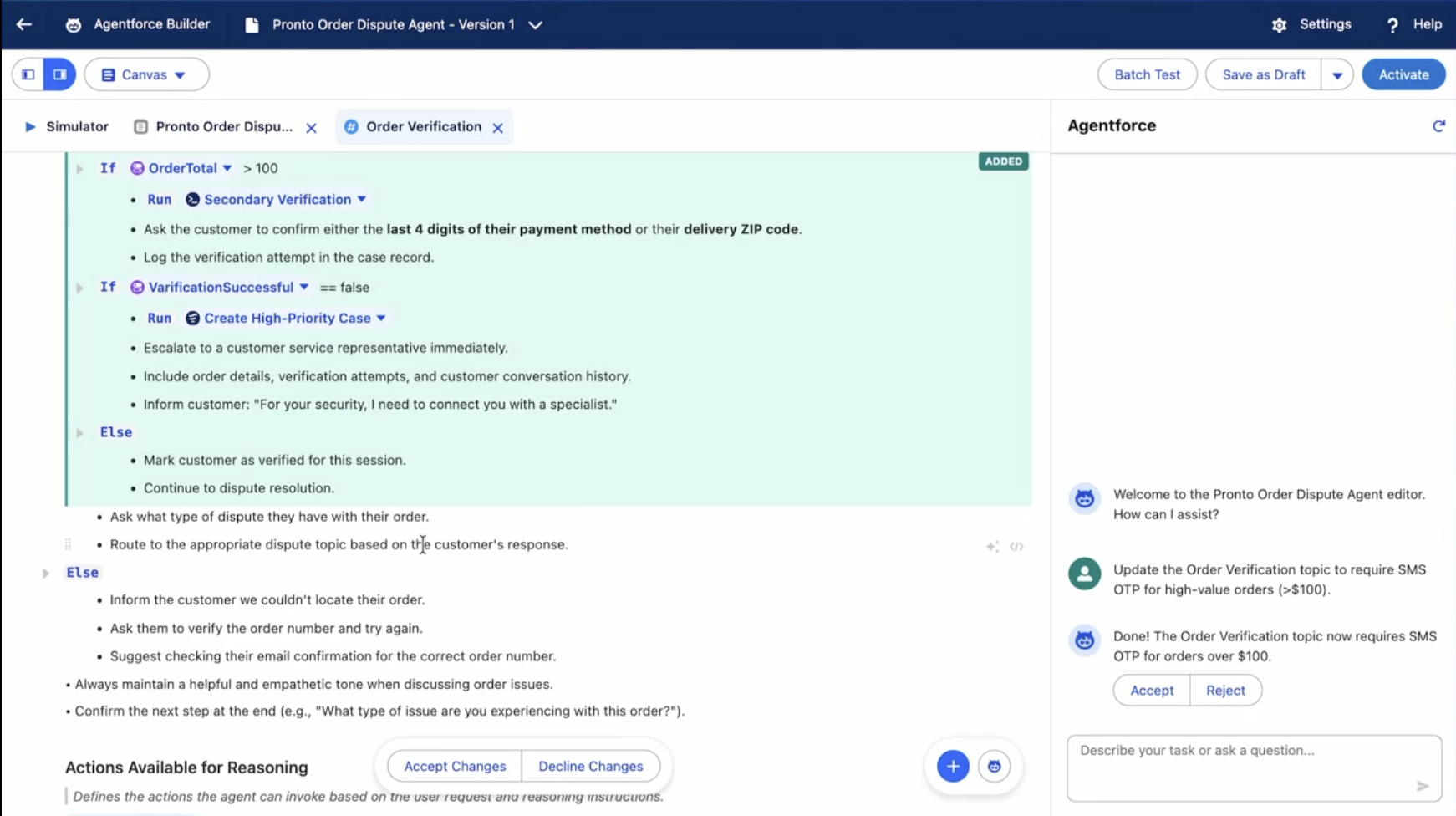Click the AI sparkle icon on the route instruction
The width and height of the screenshot is (1456, 816).
click(x=992, y=547)
